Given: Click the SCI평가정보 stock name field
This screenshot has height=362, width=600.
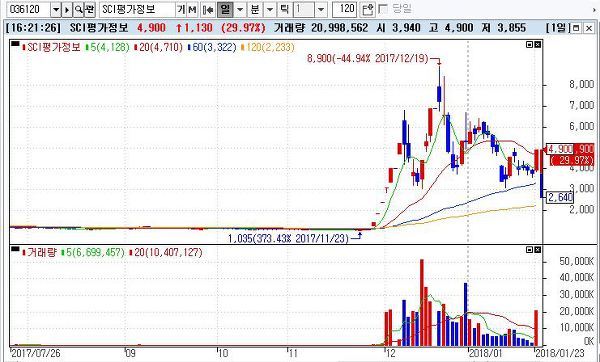Looking at the screenshot, I should click(137, 9).
